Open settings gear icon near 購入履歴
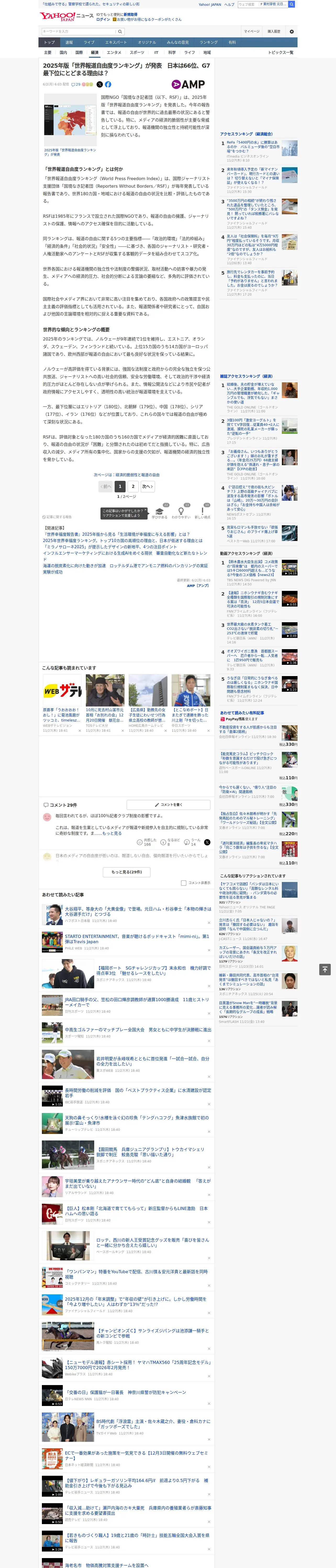This screenshot has width=336, height=1568. (291, 32)
